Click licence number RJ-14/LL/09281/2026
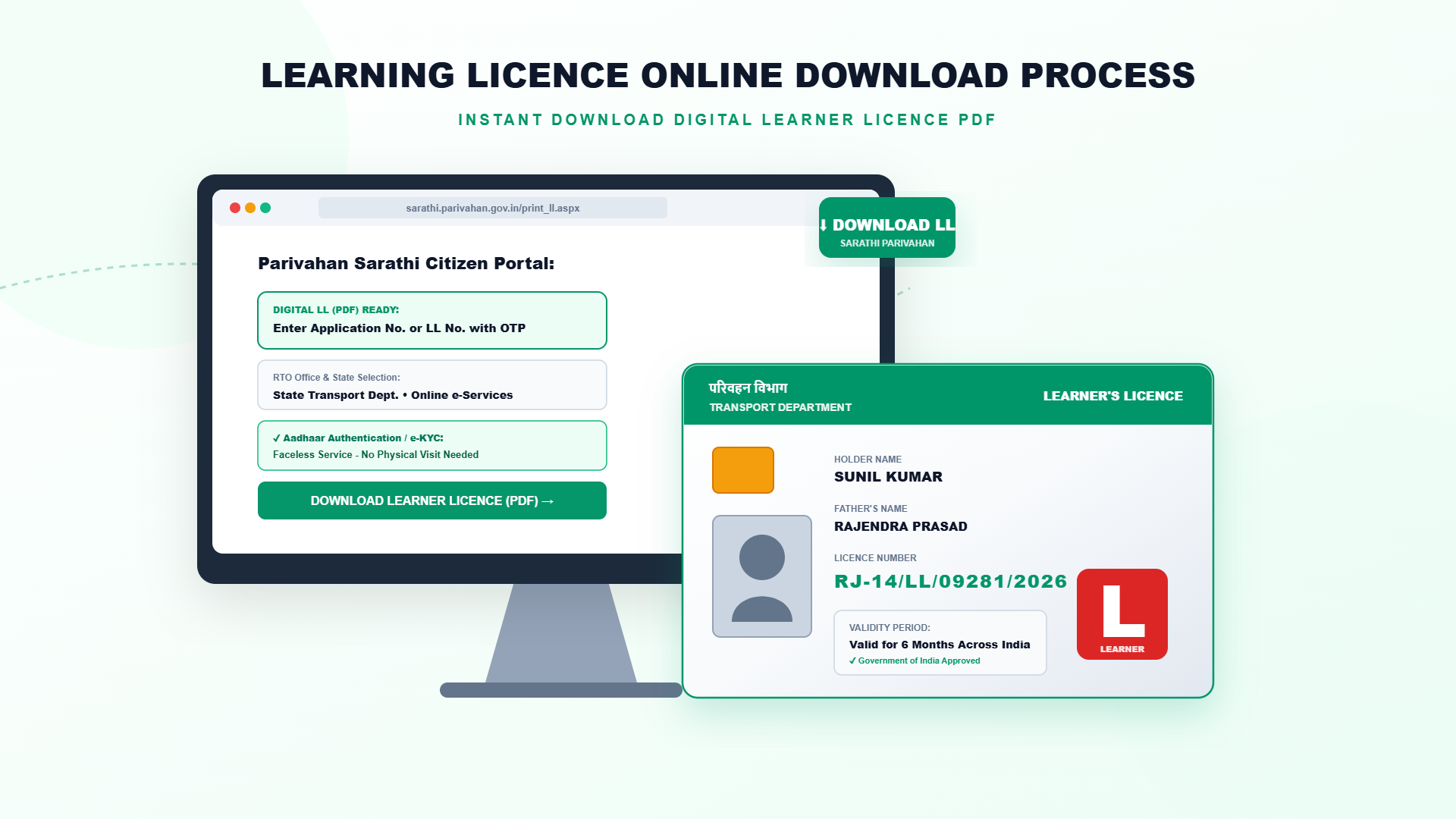This screenshot has width=1456, height=819. pyautogui.click(x=951, y=582)
